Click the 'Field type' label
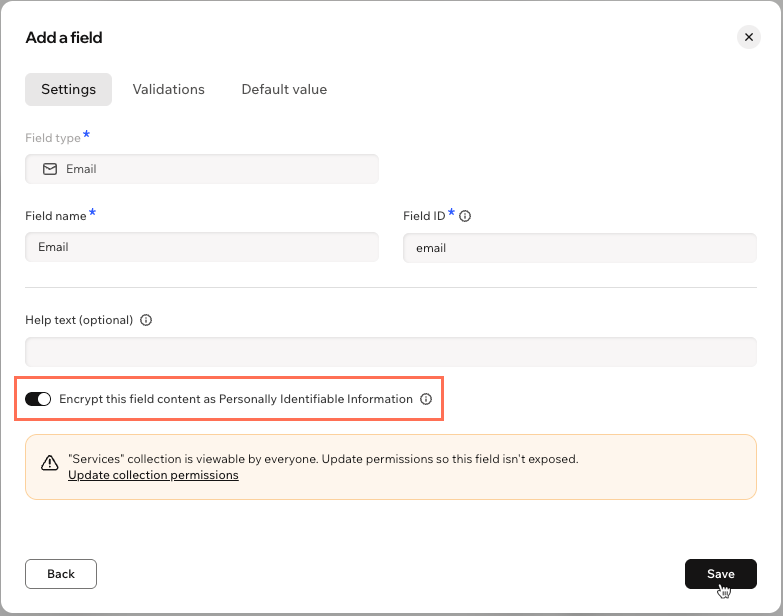Viewport: 783px width, 616px height. 53,138
